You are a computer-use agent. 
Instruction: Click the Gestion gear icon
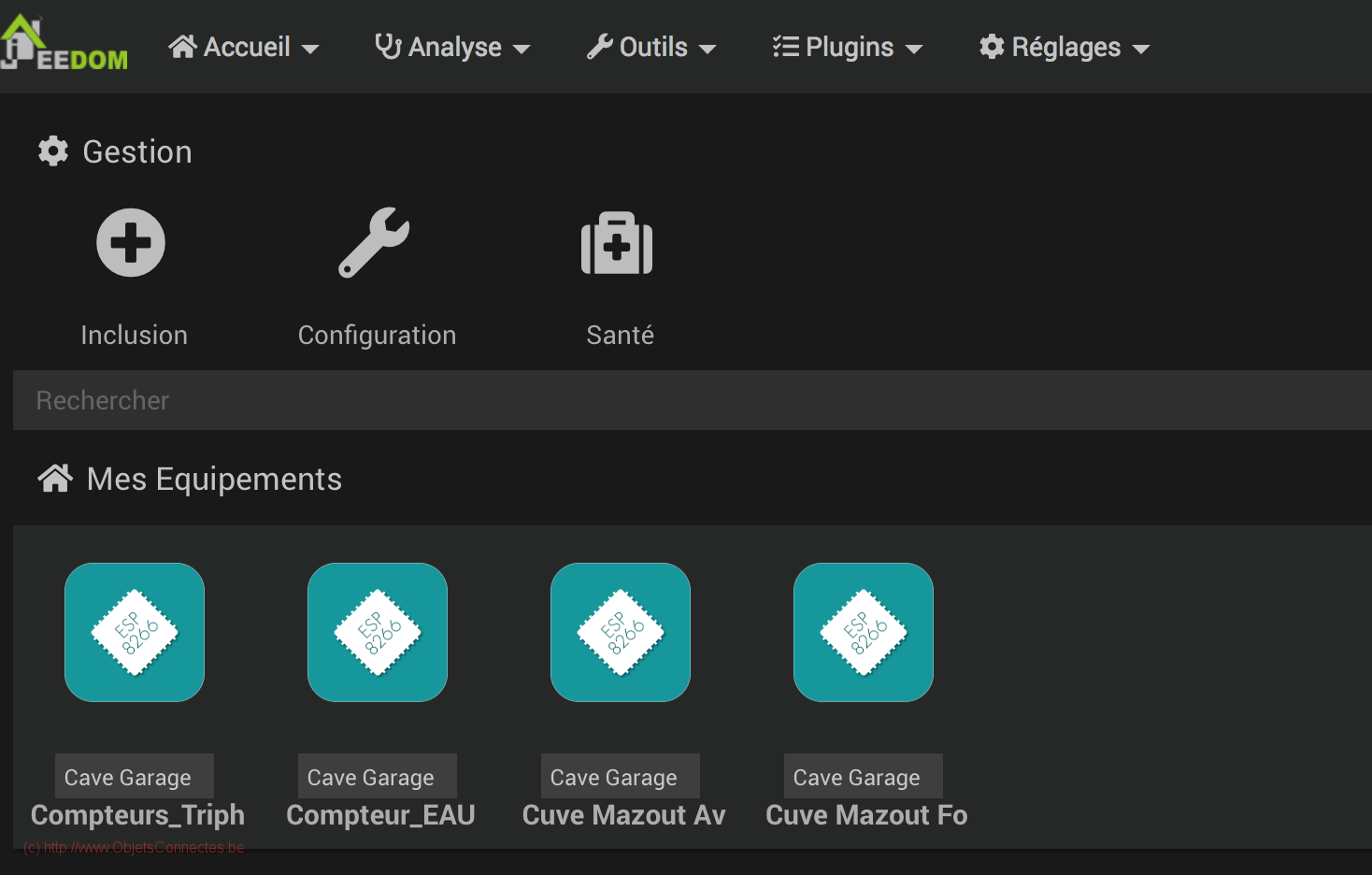coord(53,151)
